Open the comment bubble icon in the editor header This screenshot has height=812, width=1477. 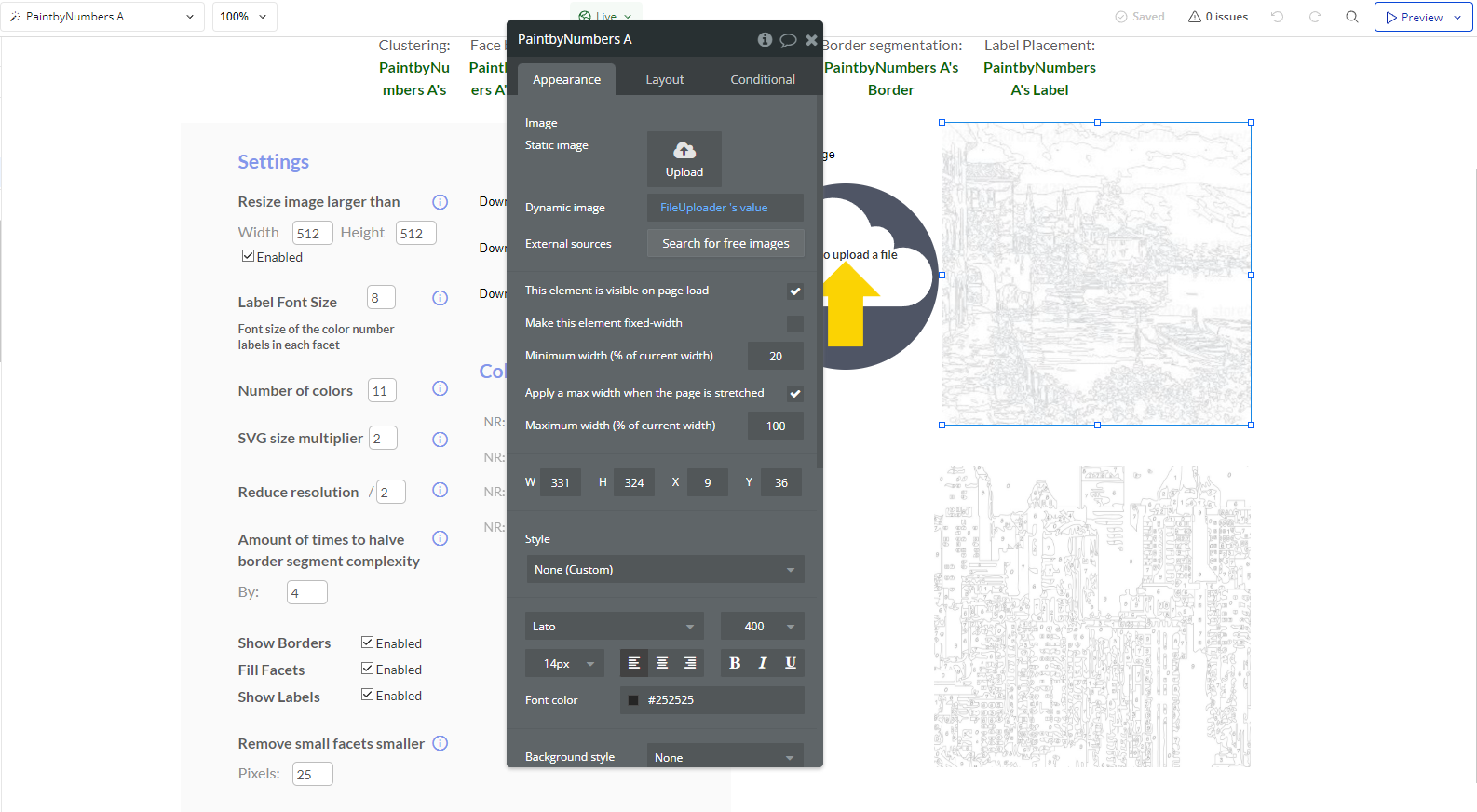coord(788,40)
